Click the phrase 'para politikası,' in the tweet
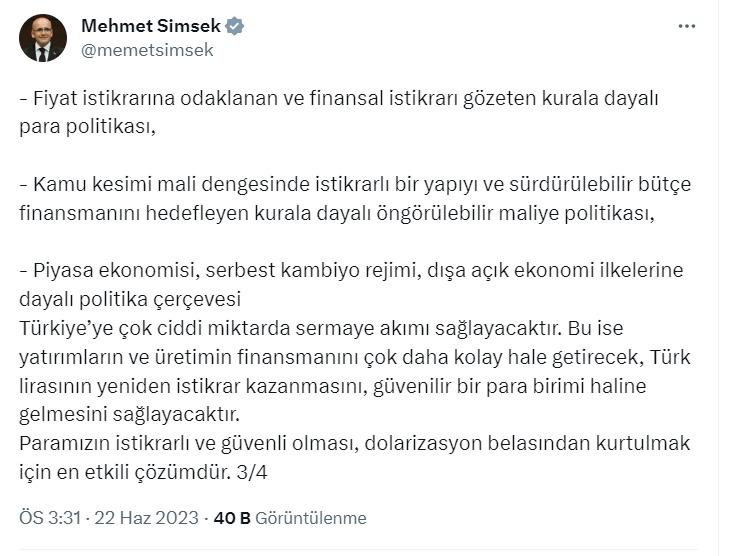 point(87,127)
